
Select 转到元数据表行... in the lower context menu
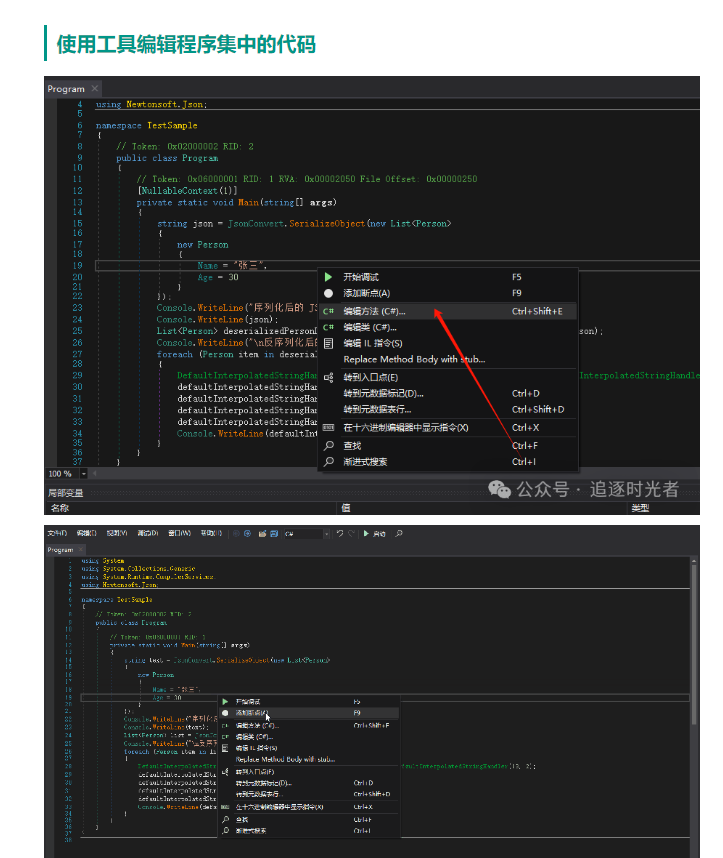(x=310, y=794)
